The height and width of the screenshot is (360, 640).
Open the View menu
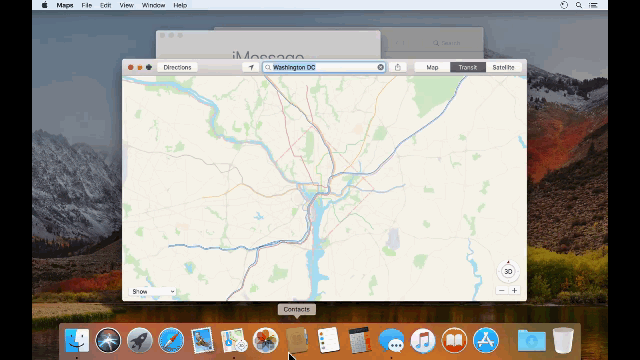127,5
